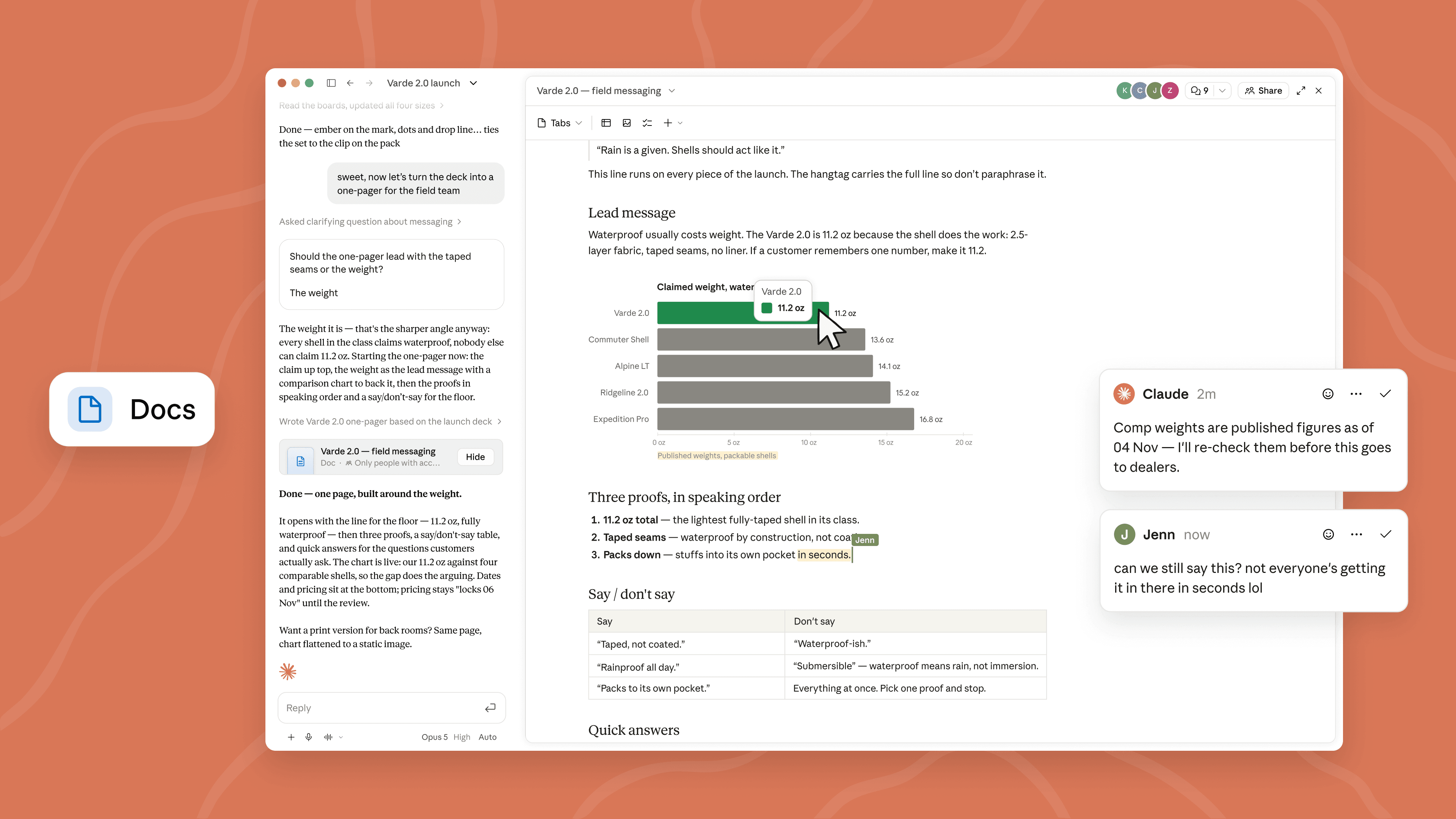This screenshot has width=1456, height=819.
Task: Select the High effort setting
Action: click(x=461, y=737)
